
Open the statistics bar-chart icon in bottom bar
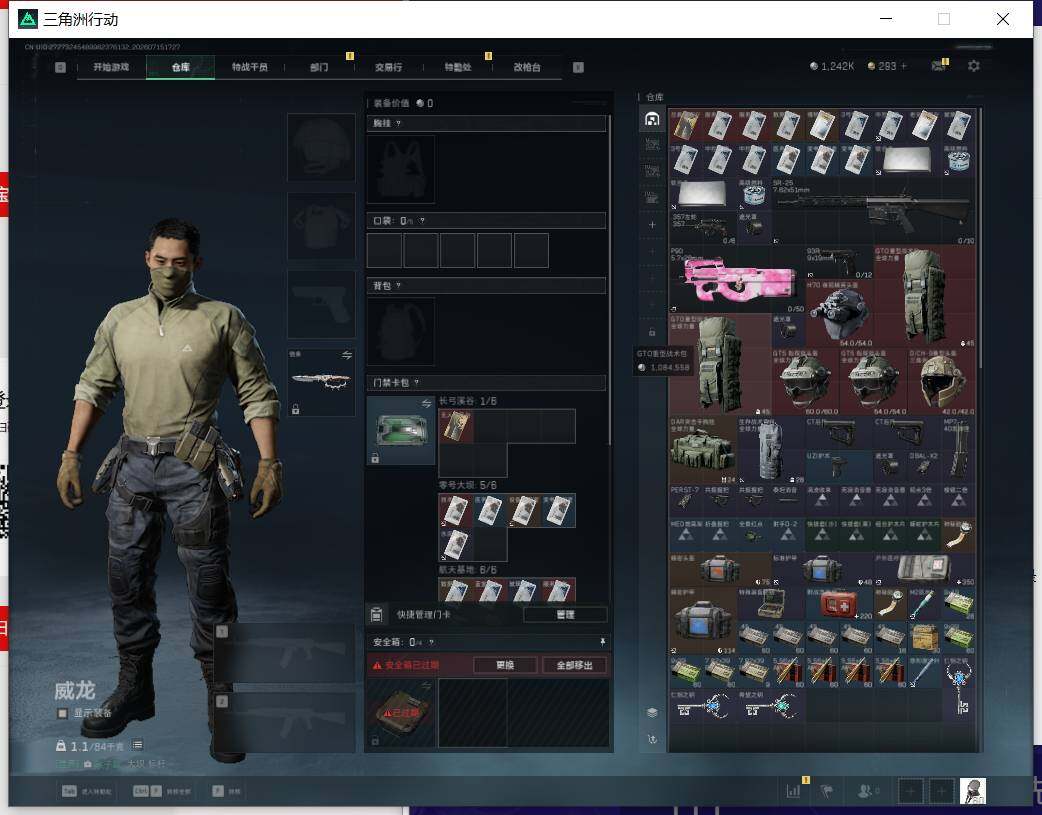(x=793, y=791)
